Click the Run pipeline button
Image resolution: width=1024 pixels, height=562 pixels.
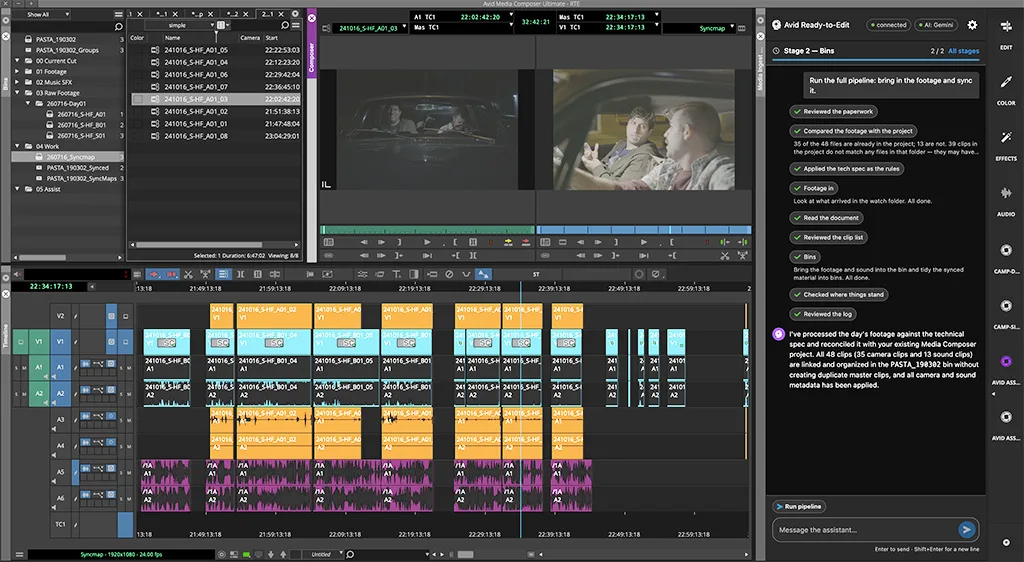coord(799,507)
